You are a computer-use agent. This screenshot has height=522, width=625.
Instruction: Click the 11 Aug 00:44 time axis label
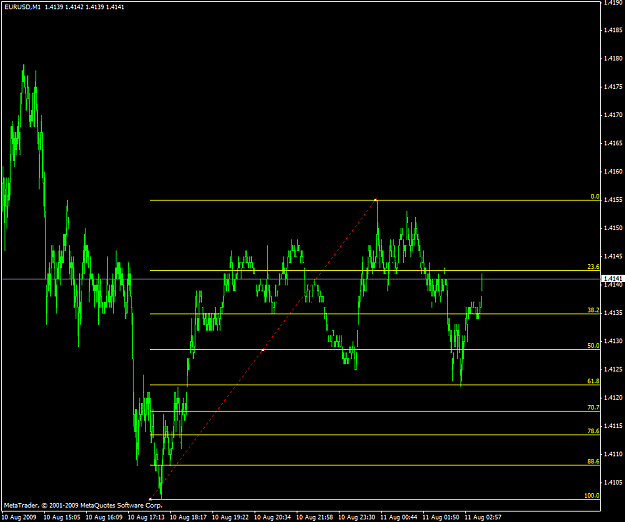point(399,517)
